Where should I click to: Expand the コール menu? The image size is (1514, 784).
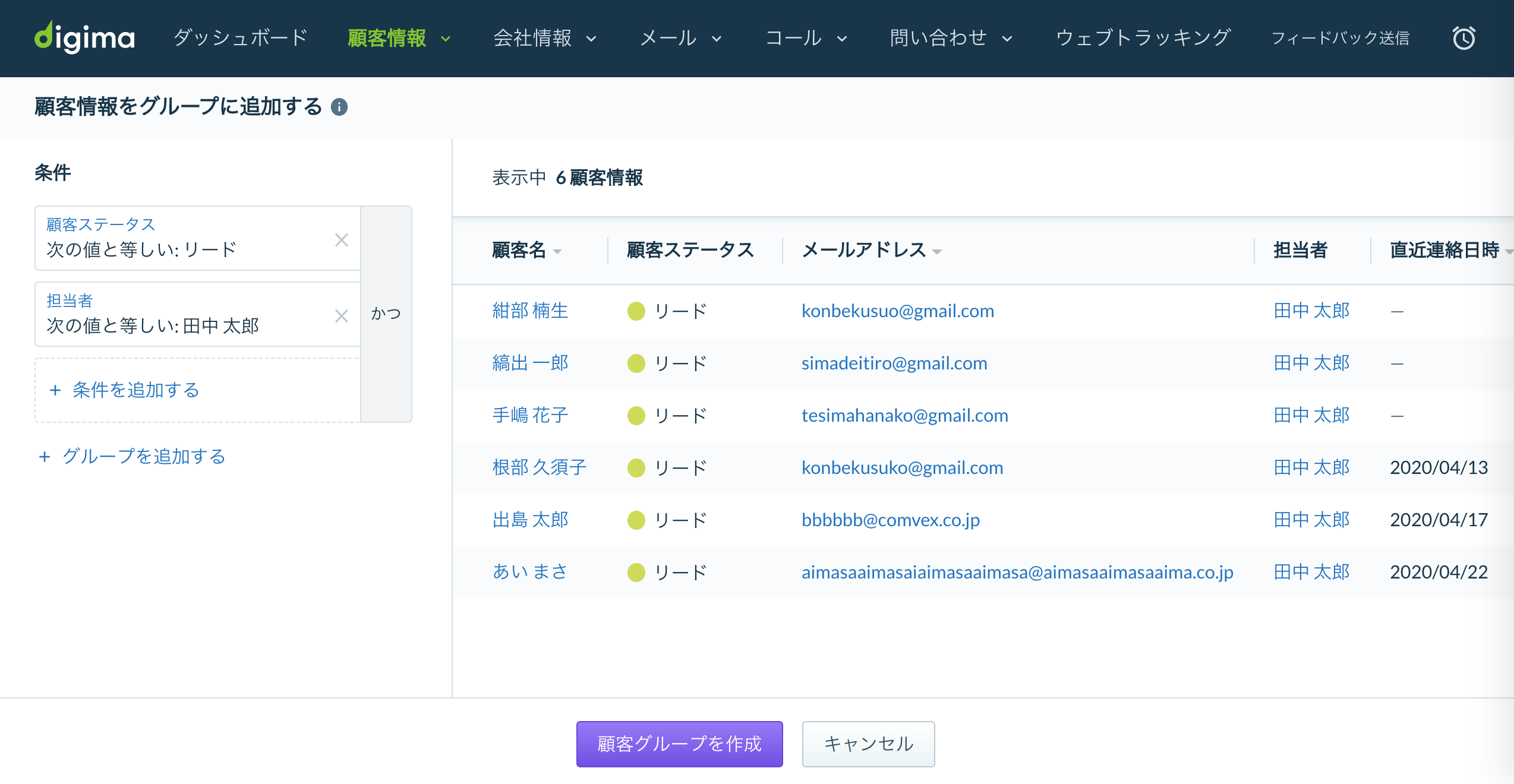pos(806,38)
